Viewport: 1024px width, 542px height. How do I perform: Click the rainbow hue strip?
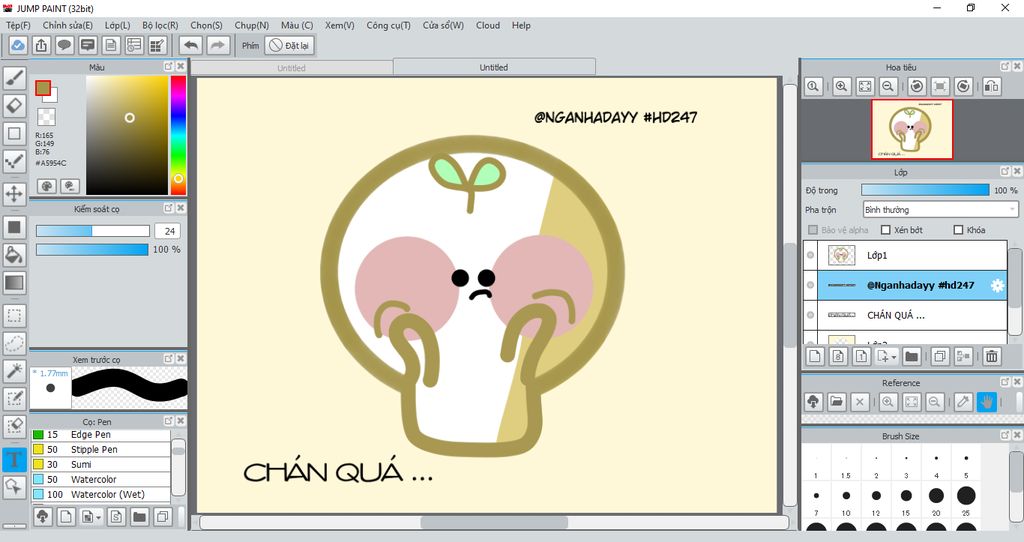178,135
